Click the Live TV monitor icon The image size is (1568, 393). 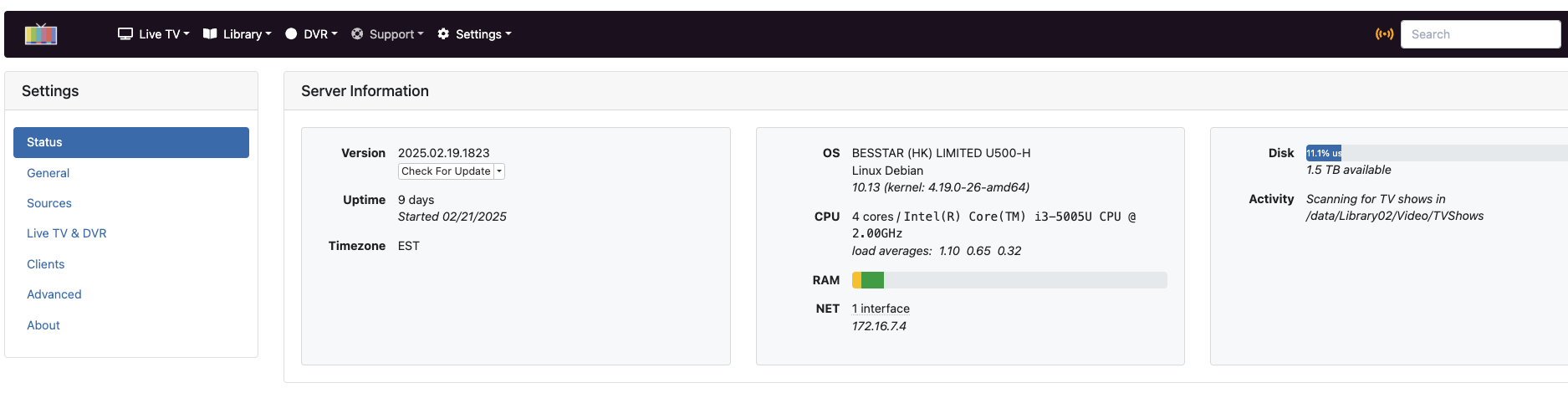(125, 34)
